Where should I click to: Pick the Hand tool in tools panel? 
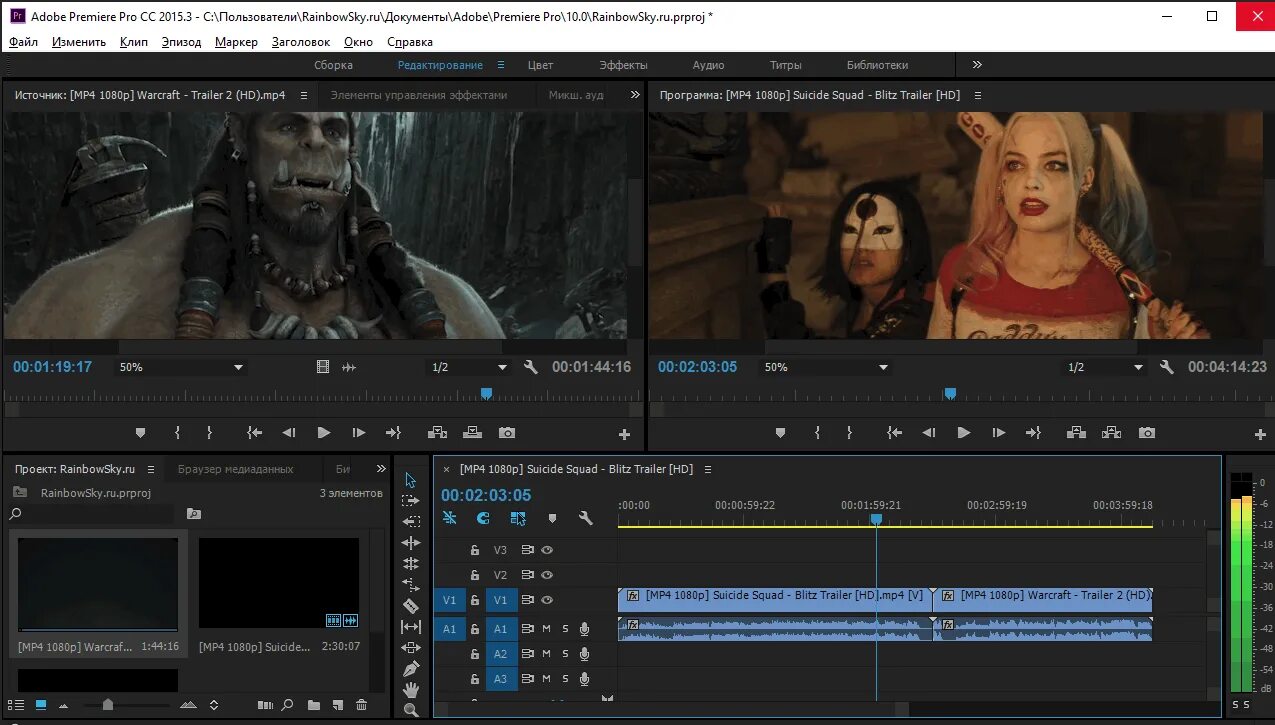click(x=410, y=690)
